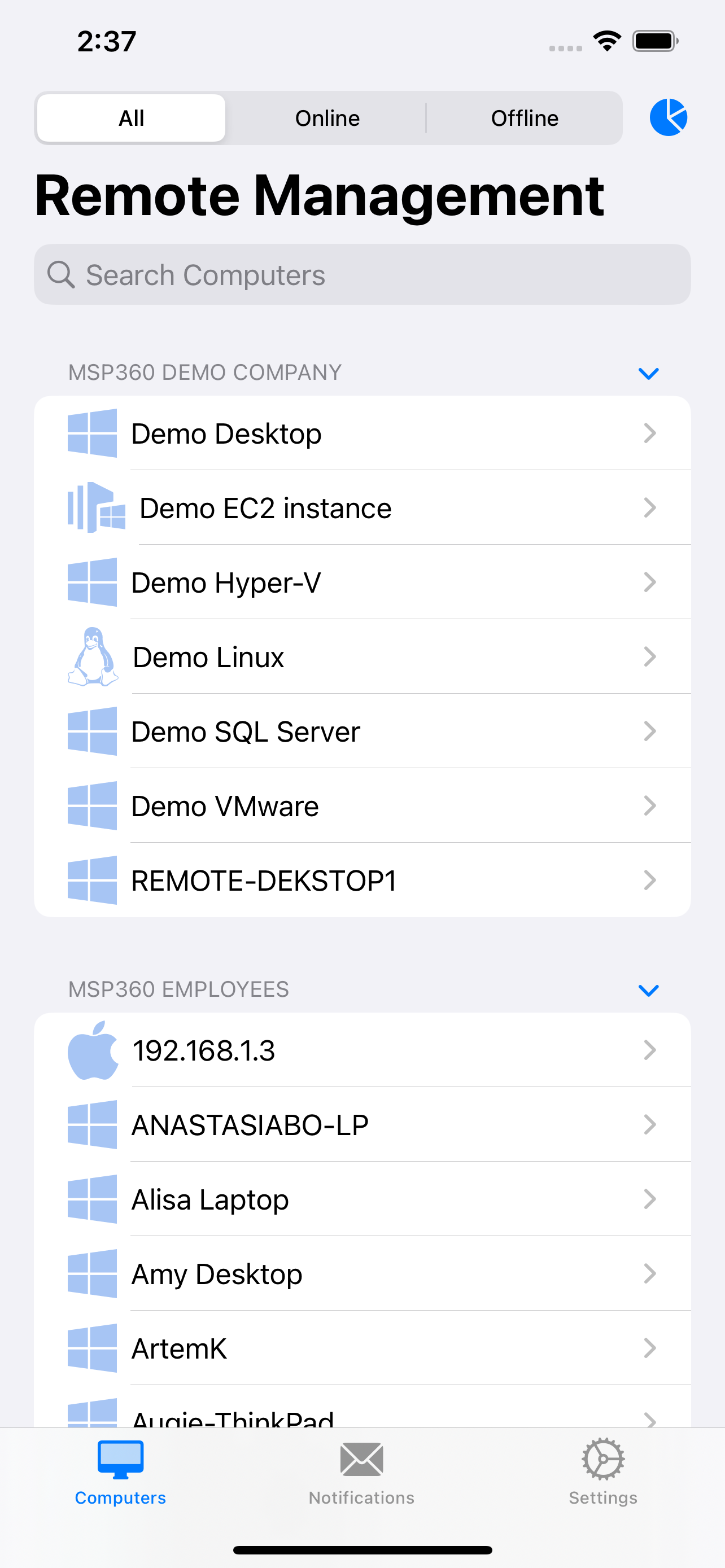
Task: Tap the Computers tab label
Action: coord(120,1497)
